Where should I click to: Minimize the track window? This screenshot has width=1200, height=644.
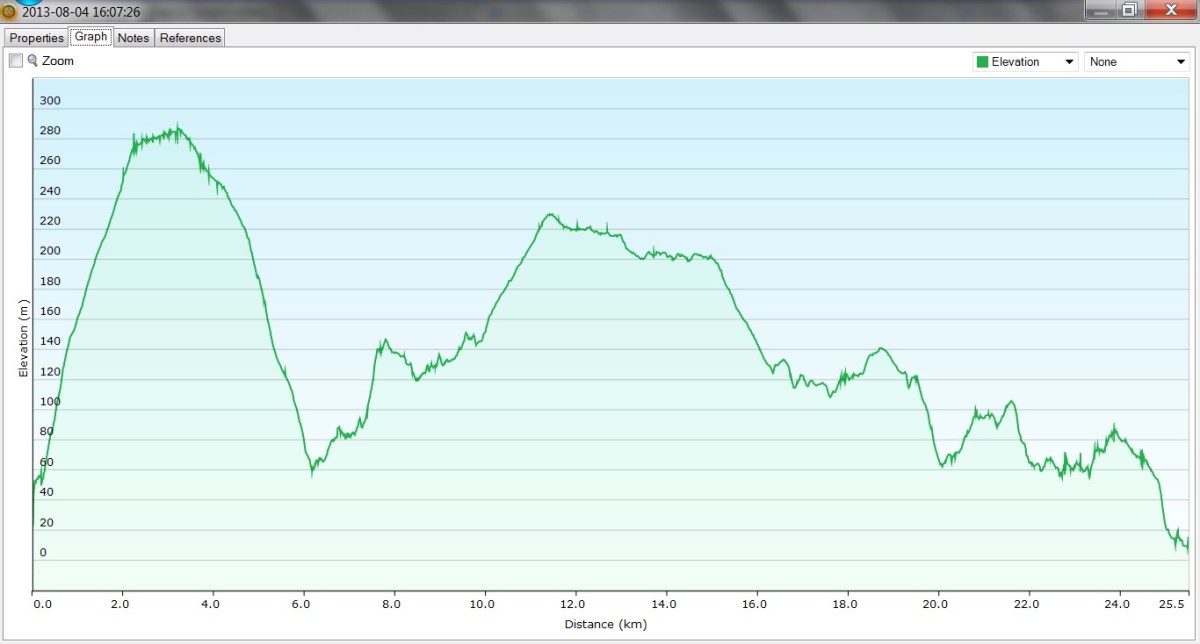coord(1101,10)
